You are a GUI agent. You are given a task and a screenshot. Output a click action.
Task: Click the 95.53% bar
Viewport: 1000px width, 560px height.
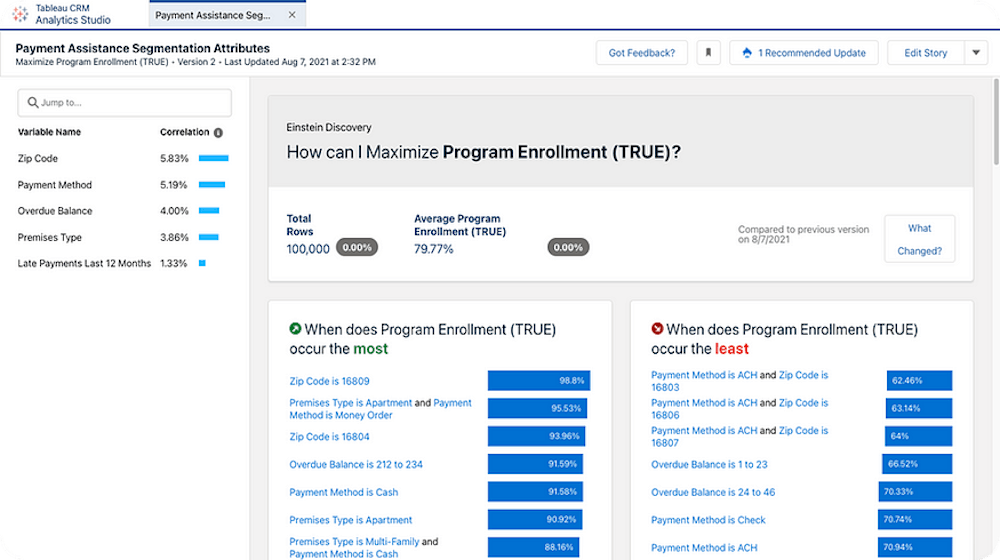tap(537, 408)
